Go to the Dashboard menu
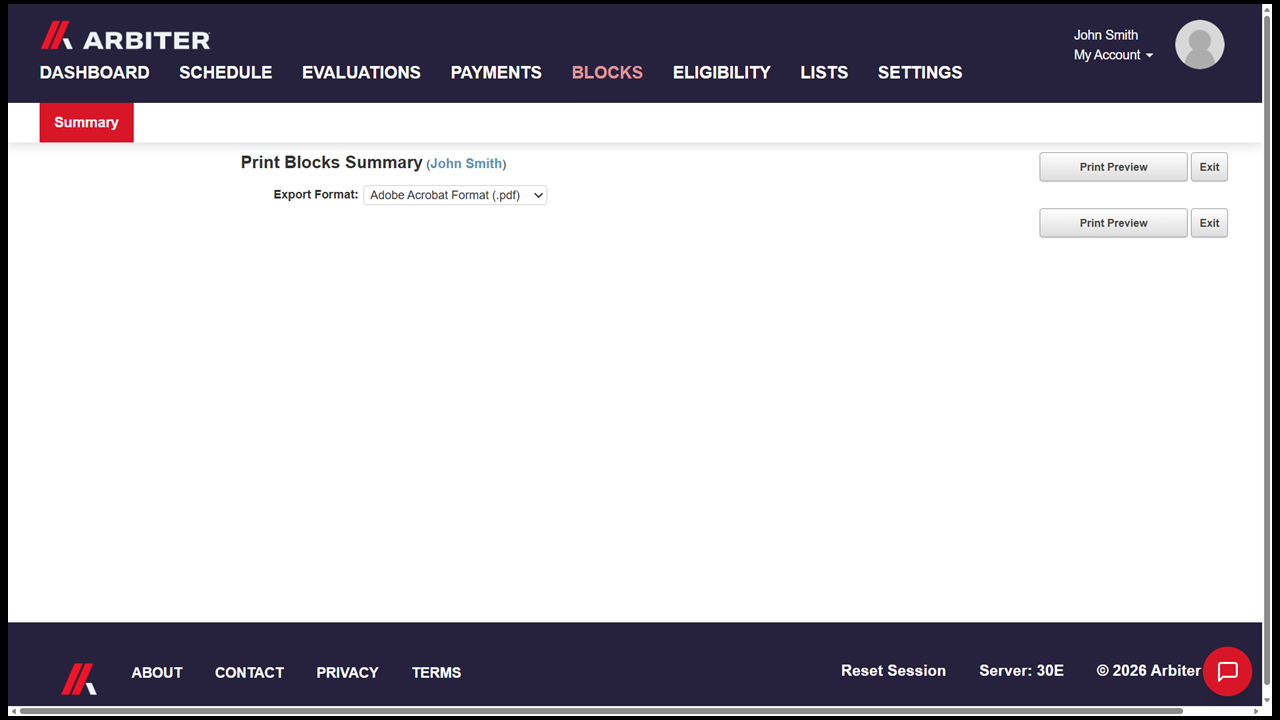The image size is (1280, 720). (x=95, y=72)
